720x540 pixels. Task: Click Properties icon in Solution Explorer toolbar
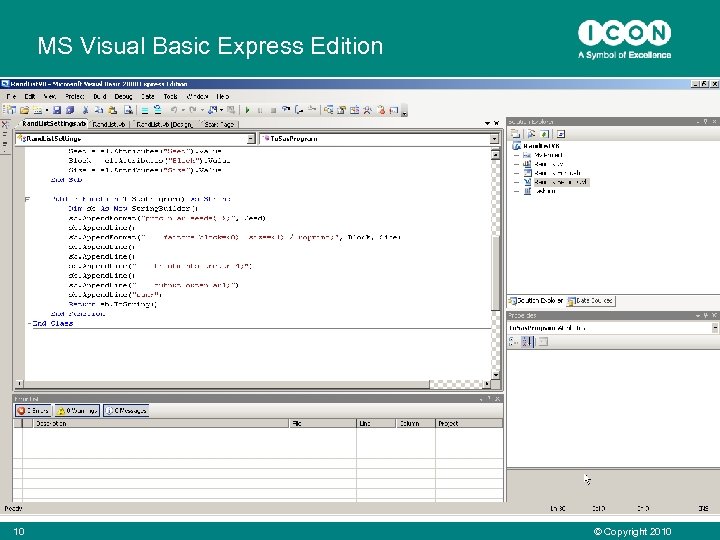(515, 134)
